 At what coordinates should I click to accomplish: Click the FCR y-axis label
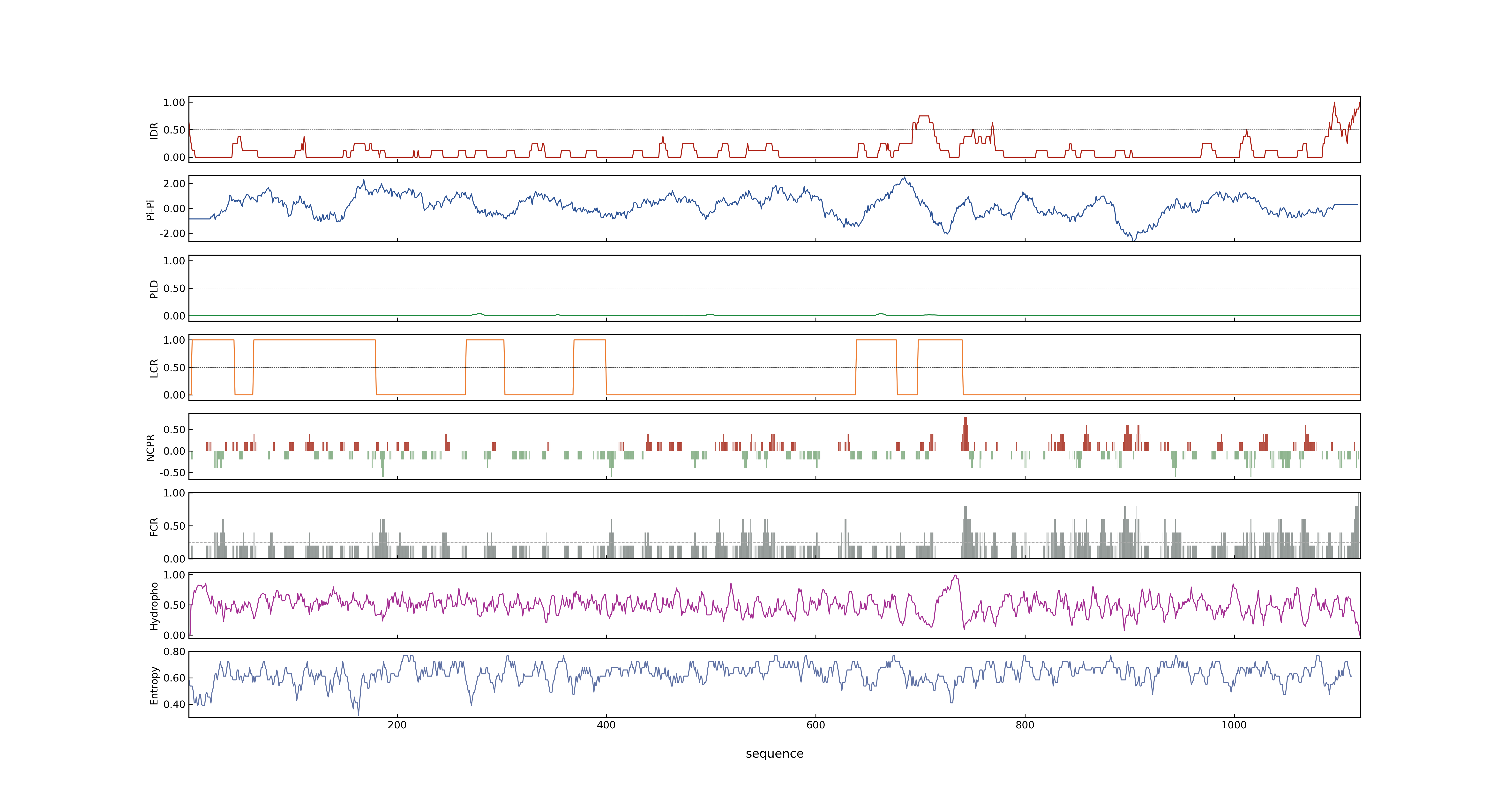pyautogui.click(x=154, y=526)
